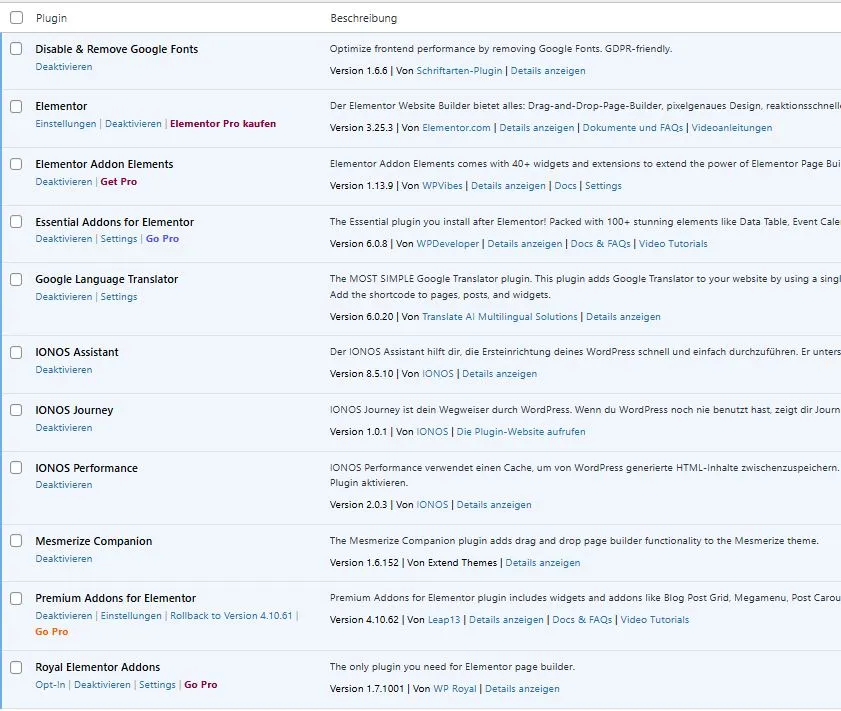Deactivate IONOS Journey plugin
Viewport: 841px width, 711px height.
tap(64, 427)
